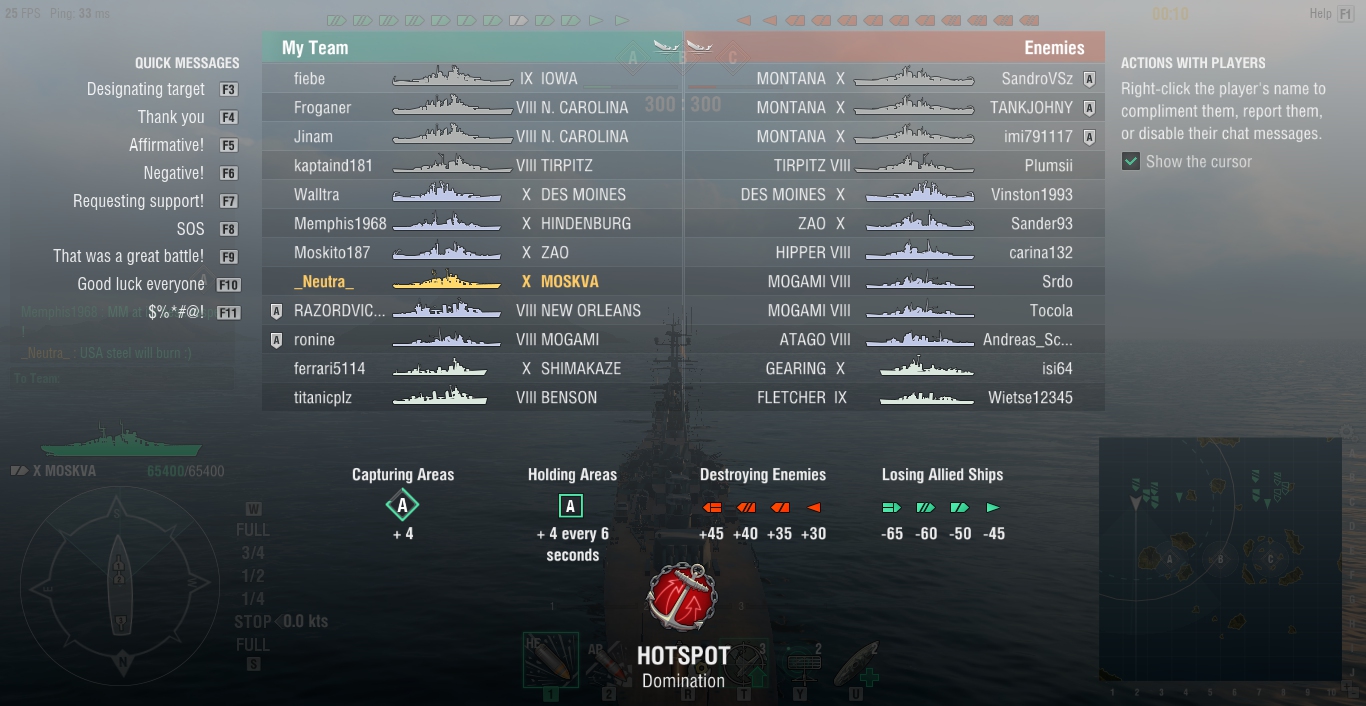Click the FULL ahead throttle setting
This screenshot has width=1366, height=706.
click(253, 530)
